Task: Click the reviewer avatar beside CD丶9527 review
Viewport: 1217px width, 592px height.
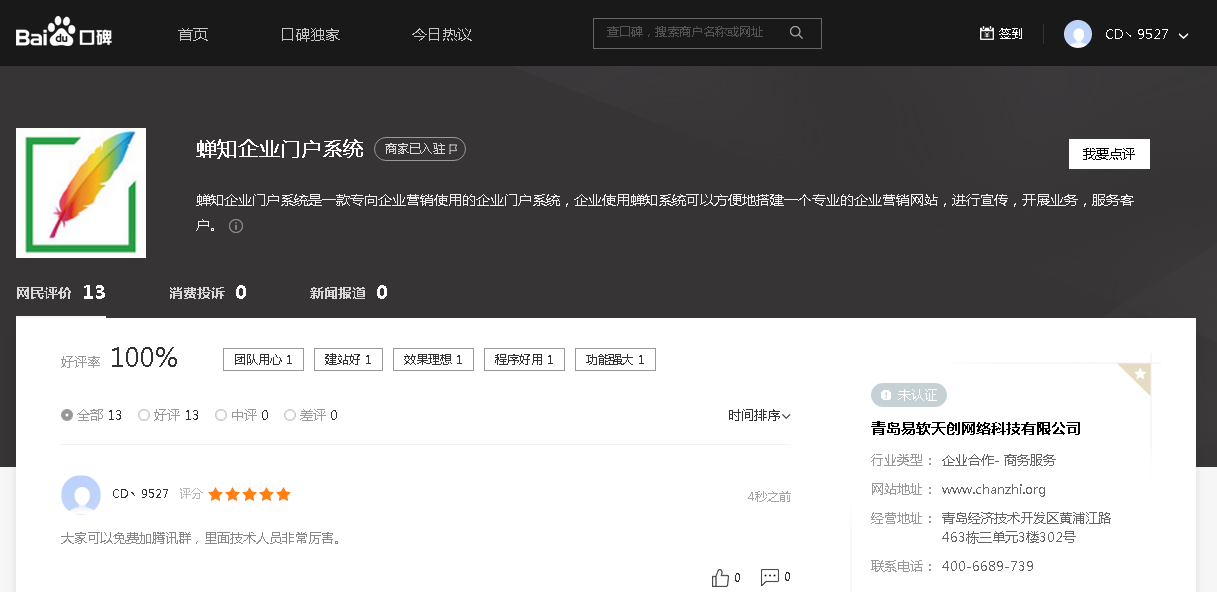Action: (81, 495)
